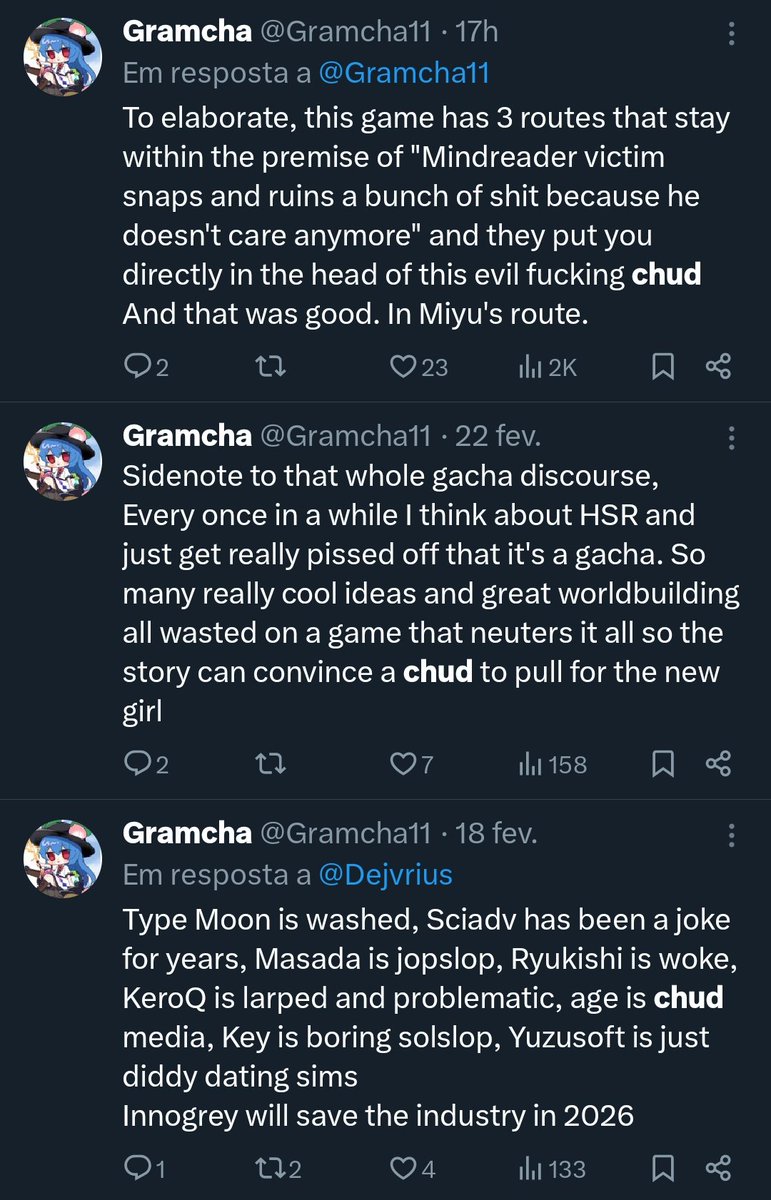The width and height of the screenshot is (771, 1200).
Task: Open more options on the 22 fev. tweet
Action: [732, 437]
